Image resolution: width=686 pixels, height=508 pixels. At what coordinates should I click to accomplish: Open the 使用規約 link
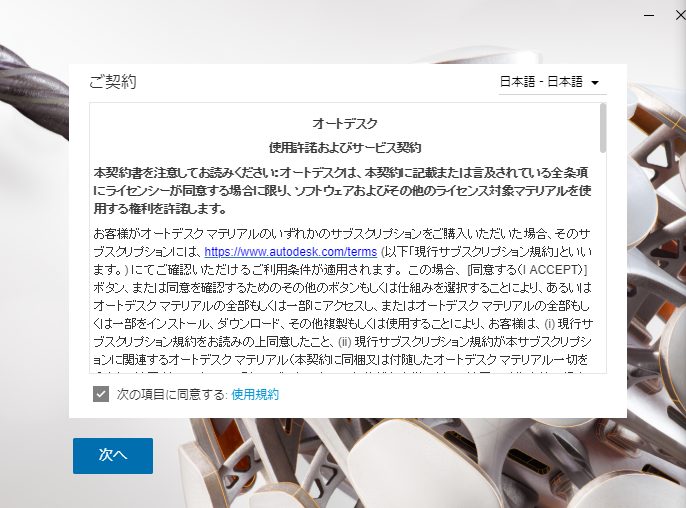pos(255,394)
